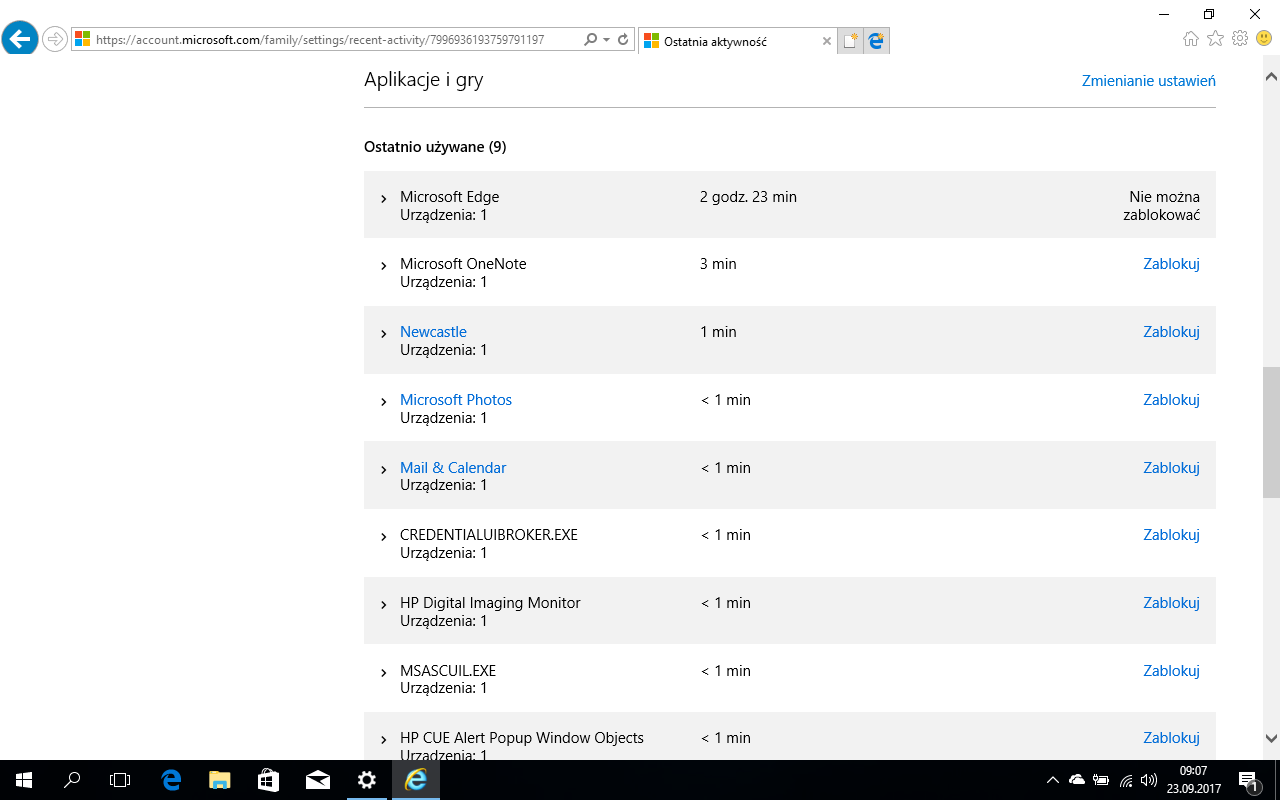Open a new browser tab
Viewport: 1280px width, 800px height.
click(x=850, y=41)
